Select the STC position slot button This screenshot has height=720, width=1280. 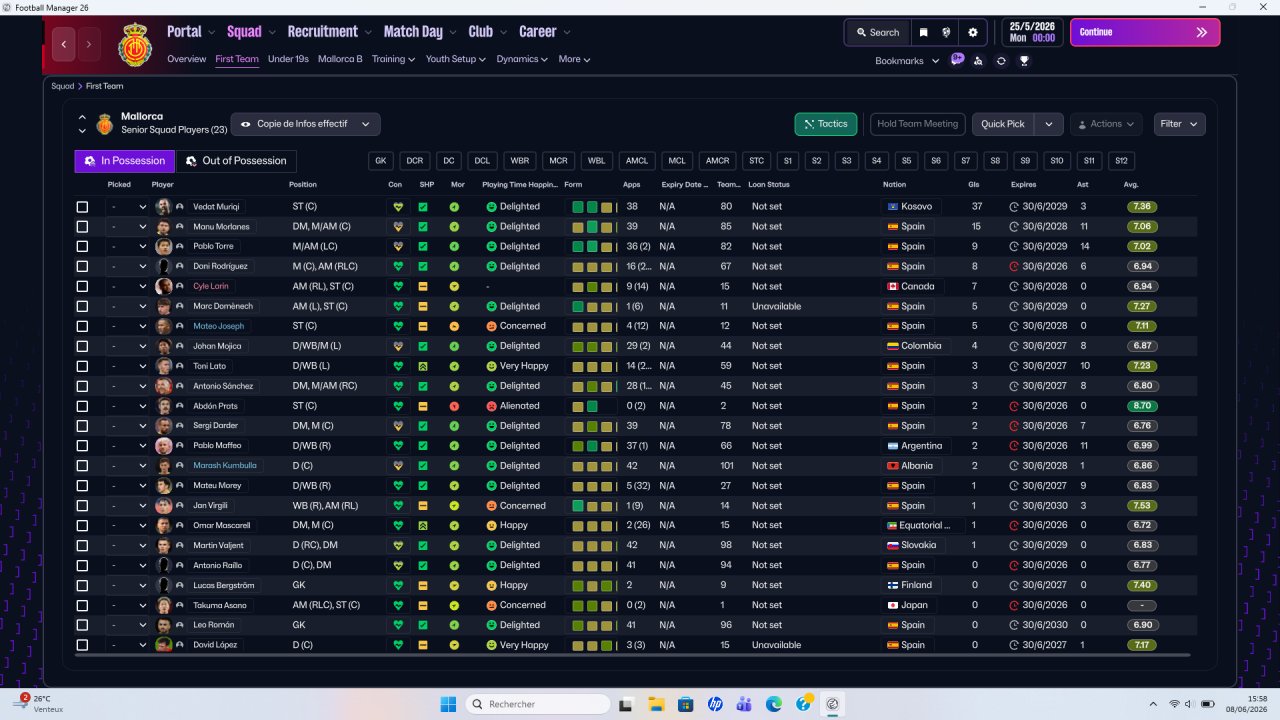(756, 161)
